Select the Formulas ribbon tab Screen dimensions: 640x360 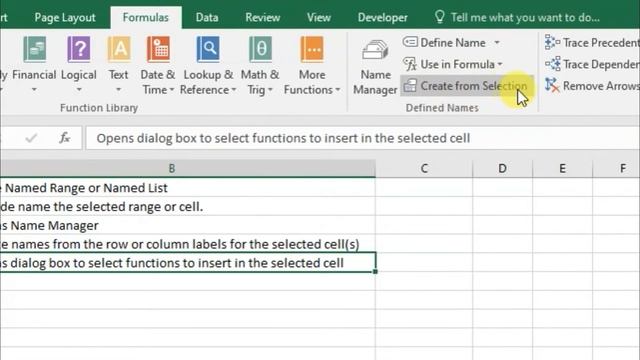coord(146,18)
